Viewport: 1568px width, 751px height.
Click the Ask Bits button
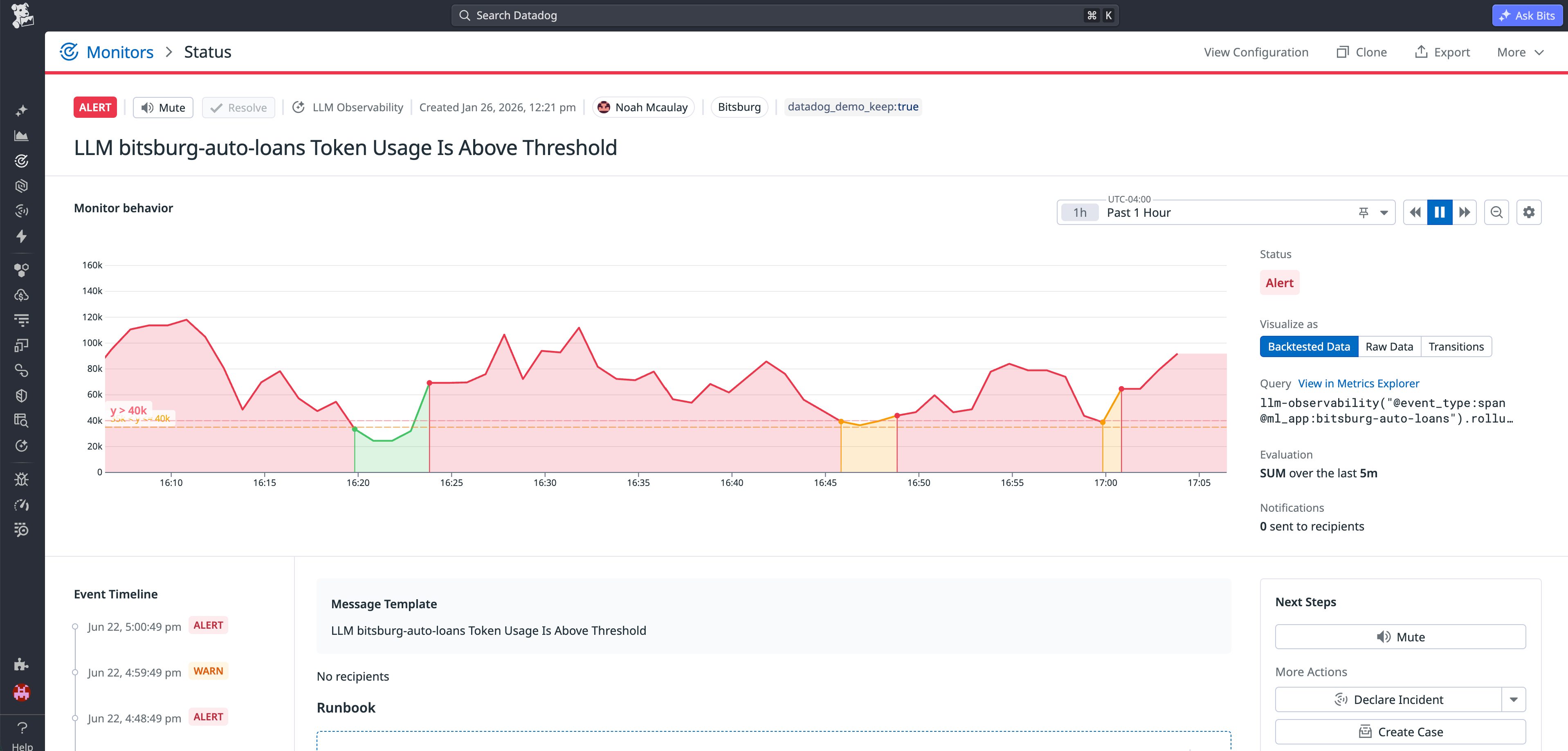coord(1527,16)
